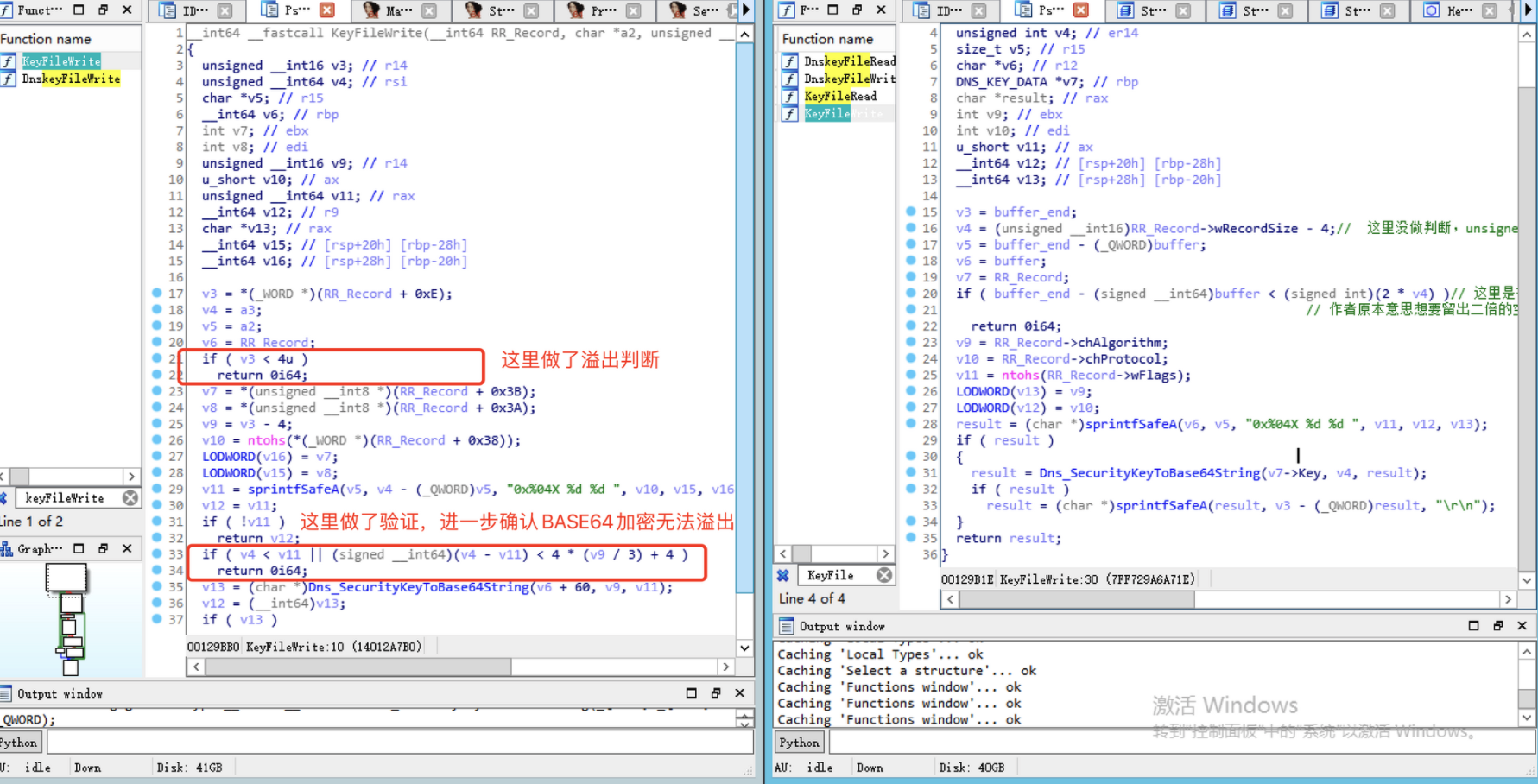This screenshot has width=1538, height=784.
Task: Clear the KeyFile filter in right function list
Action: (884, 575)
